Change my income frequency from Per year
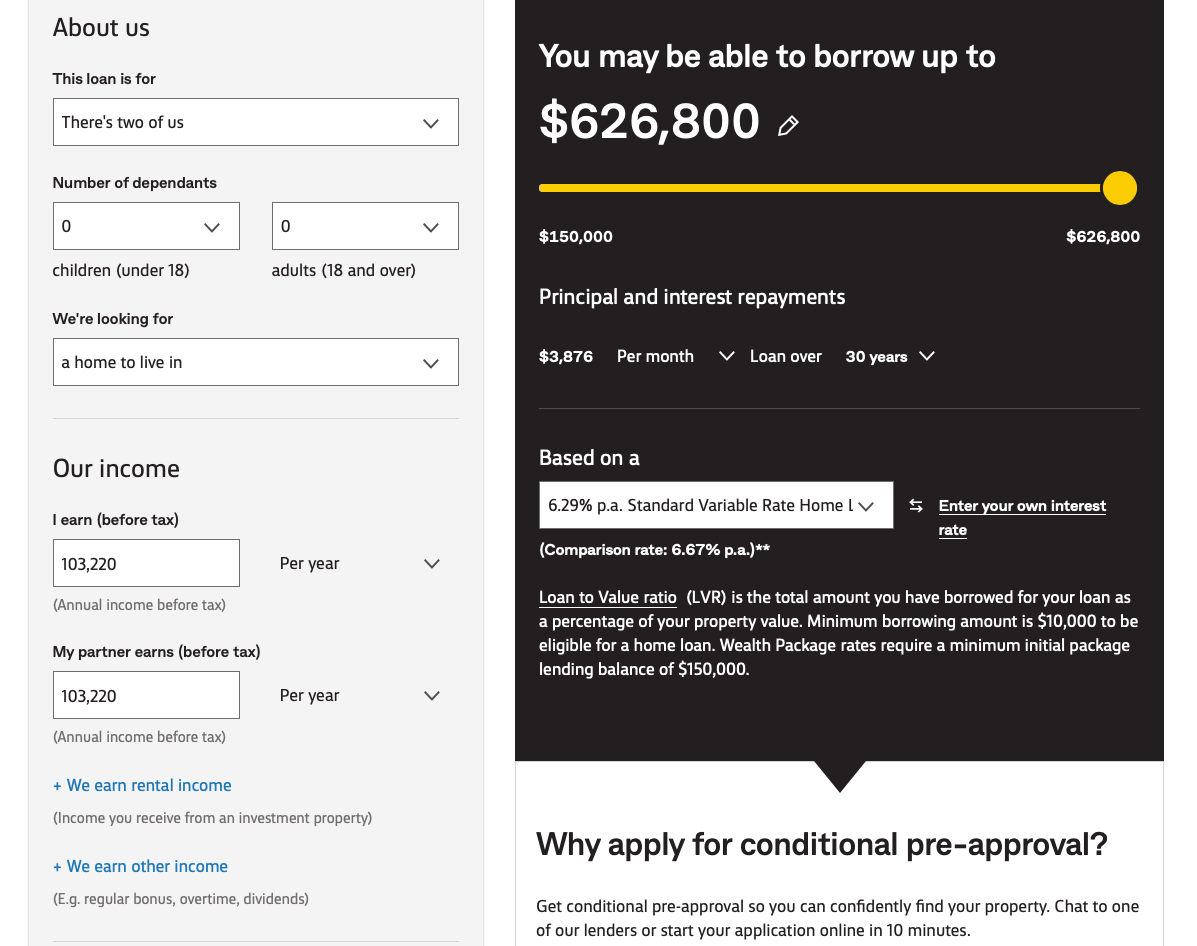The image size is (1197, 946). click(x=360, y=564)
